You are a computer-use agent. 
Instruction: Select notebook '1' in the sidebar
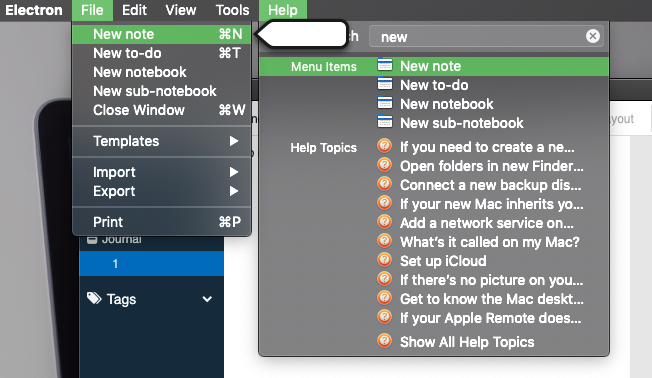click(x=151, y=264)
